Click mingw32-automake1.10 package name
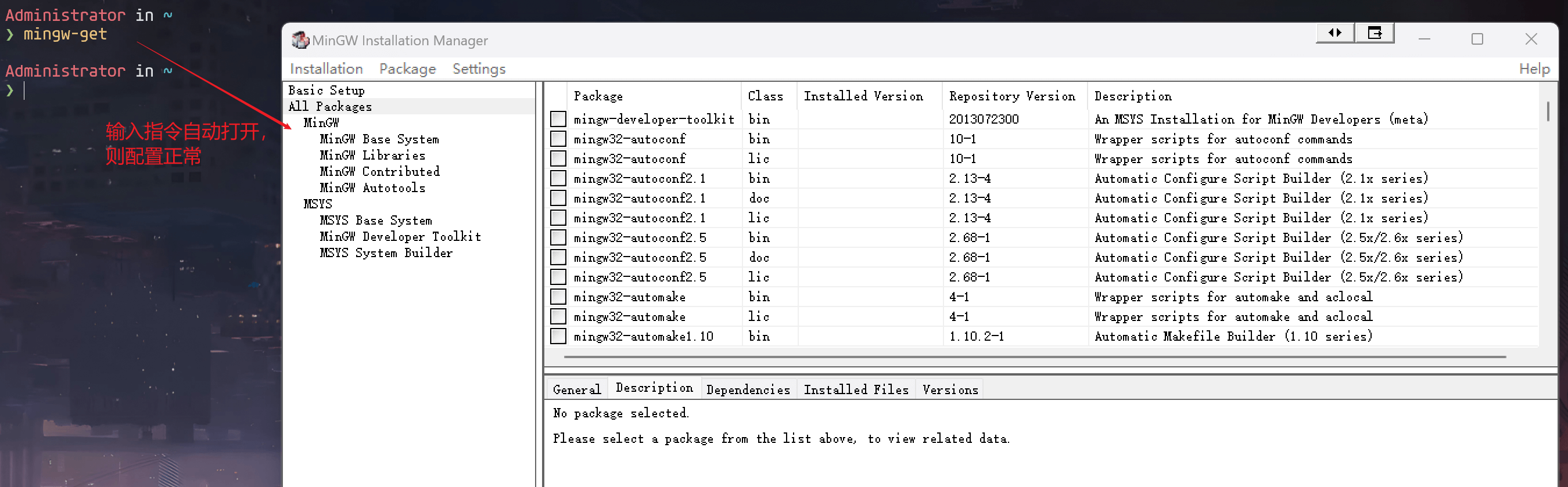This screenshot has height=487, width=1568. click(x=643, y=336)
